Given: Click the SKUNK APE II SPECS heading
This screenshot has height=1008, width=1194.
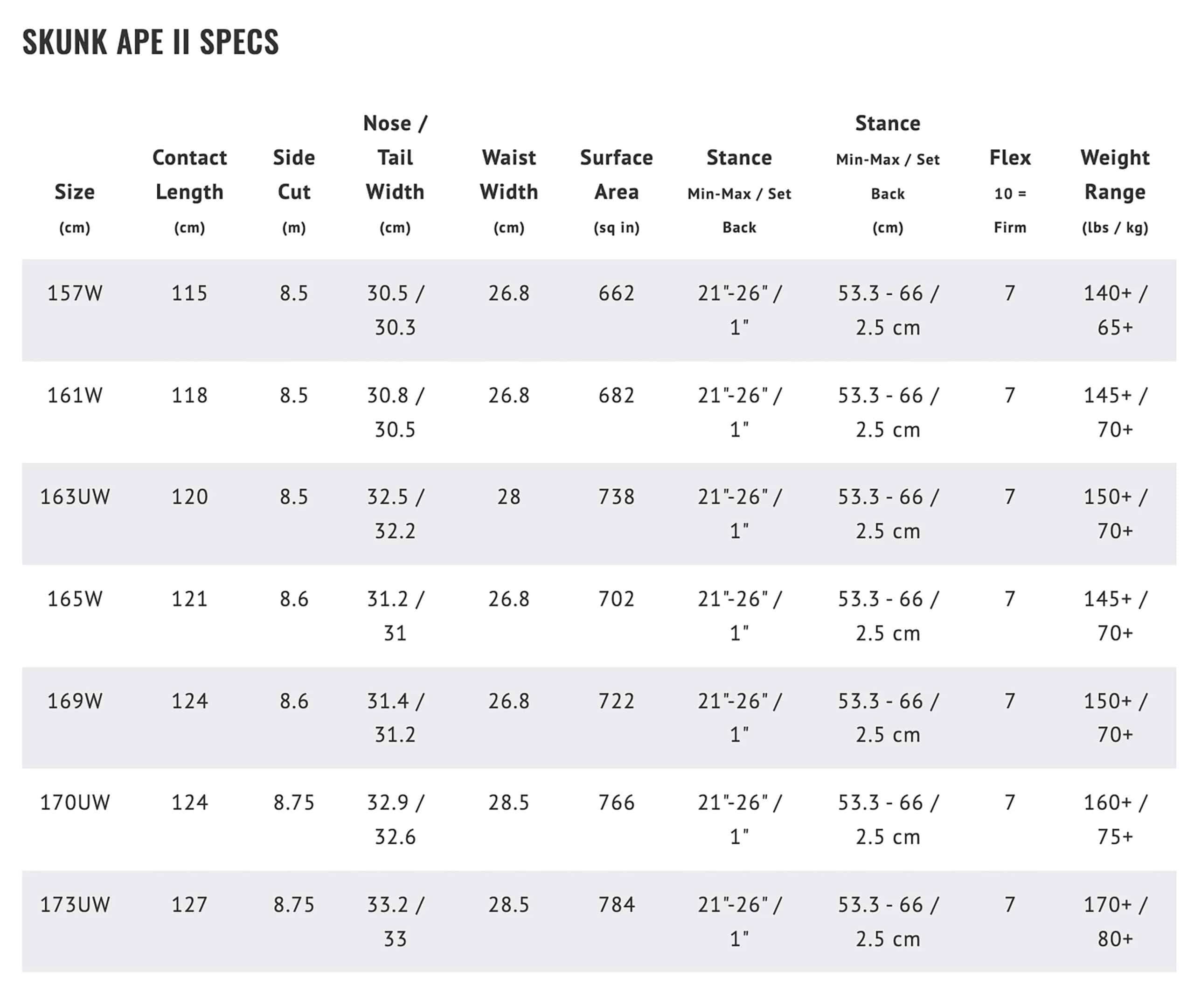Looking at the screenshot, I should pyautogui.click(x=150, y=42).
